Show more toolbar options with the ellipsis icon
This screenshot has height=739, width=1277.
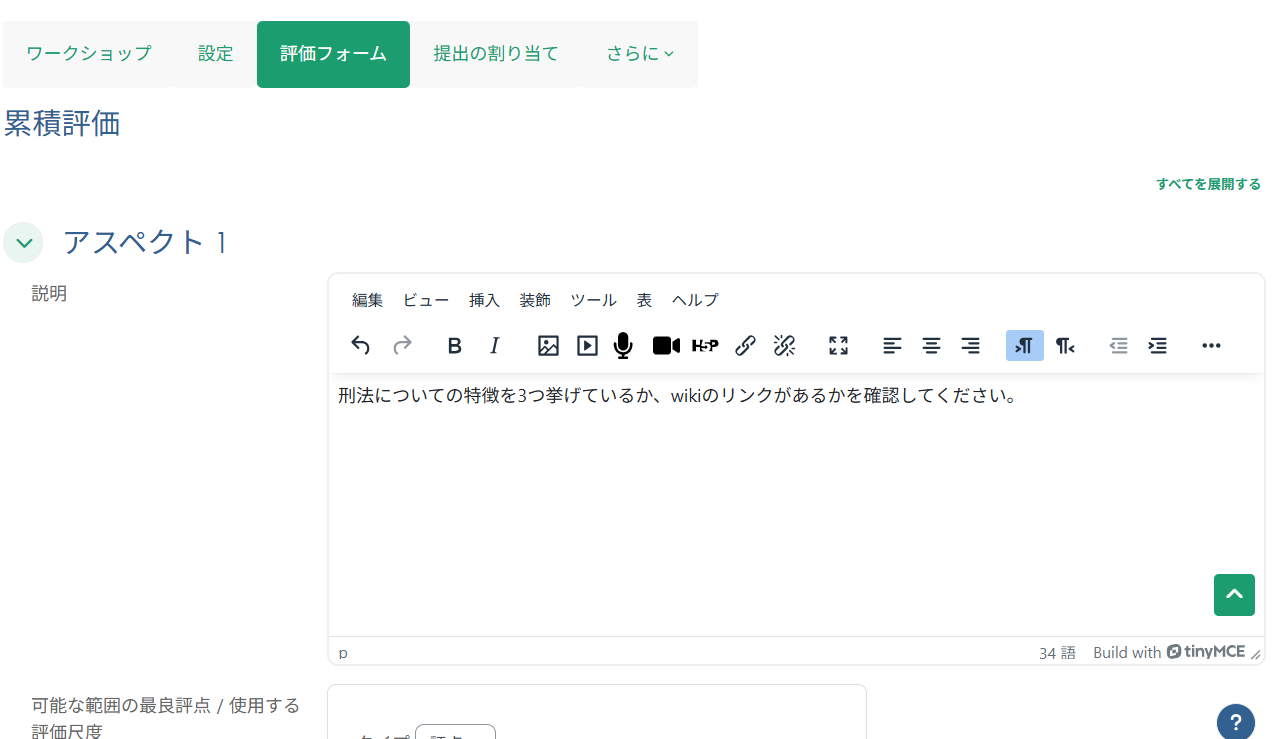(1211, 345)
